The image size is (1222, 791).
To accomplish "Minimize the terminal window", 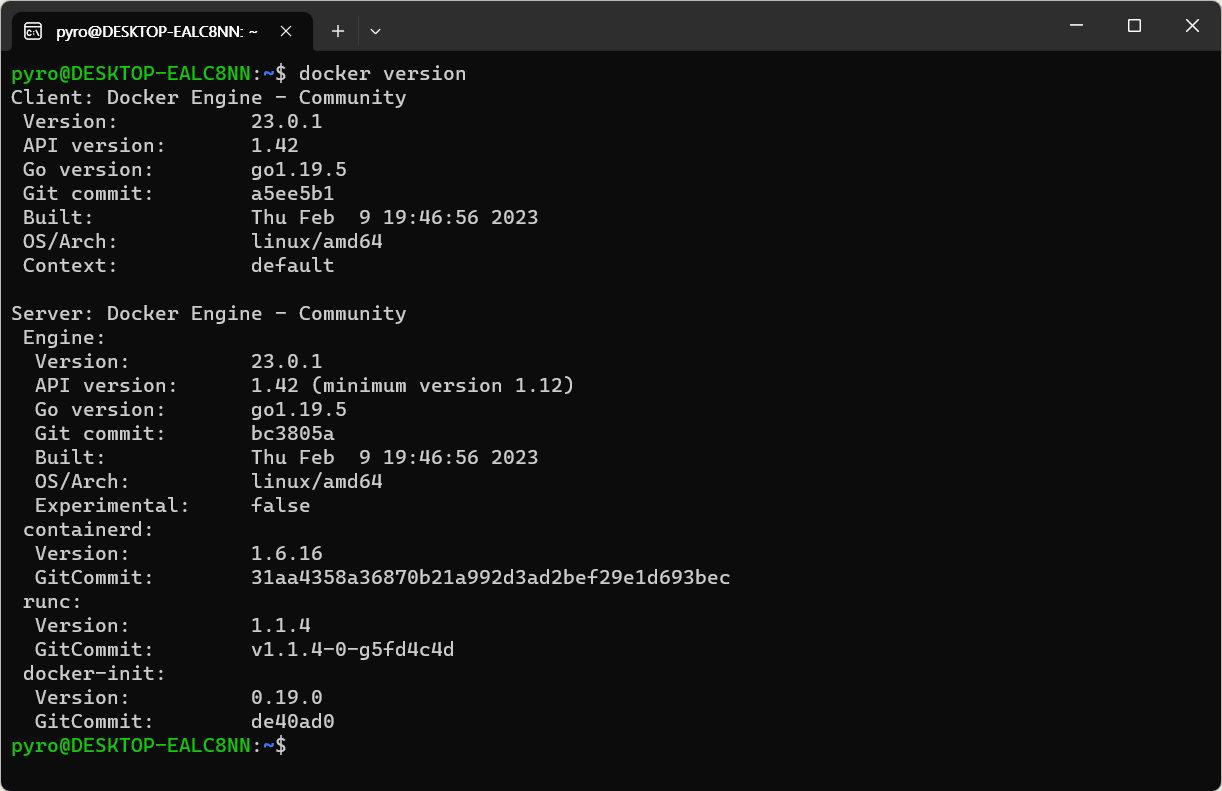I will click(1076, 26).
